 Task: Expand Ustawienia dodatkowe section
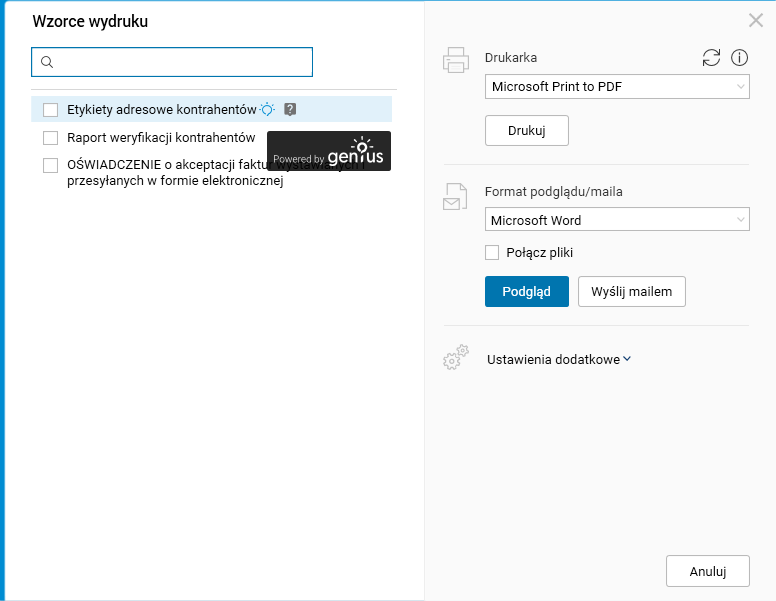click(x=558, y=359)
